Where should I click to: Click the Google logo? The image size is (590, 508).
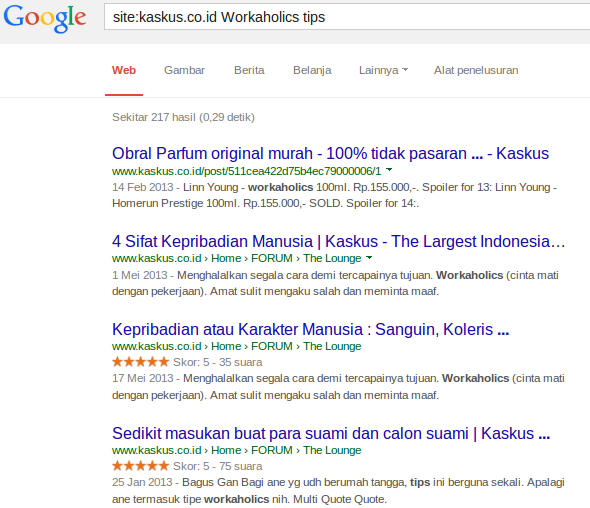click(45, 18)
